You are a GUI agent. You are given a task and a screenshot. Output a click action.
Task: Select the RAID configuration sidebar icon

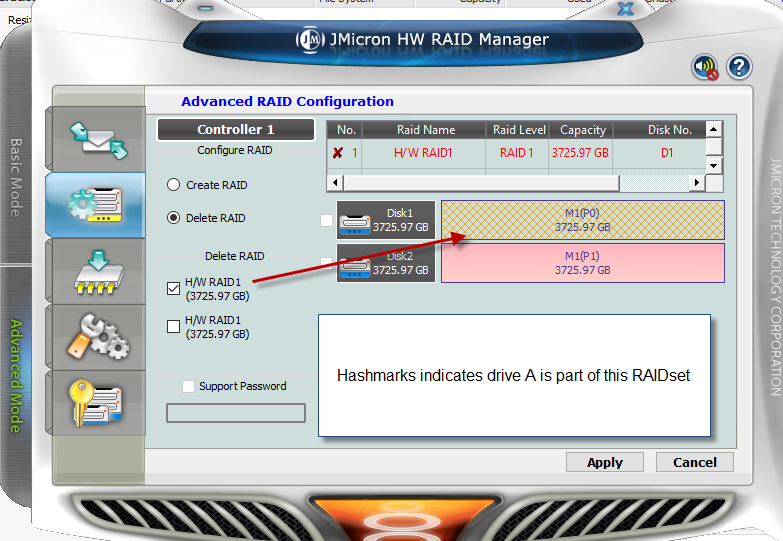point(96,205)
